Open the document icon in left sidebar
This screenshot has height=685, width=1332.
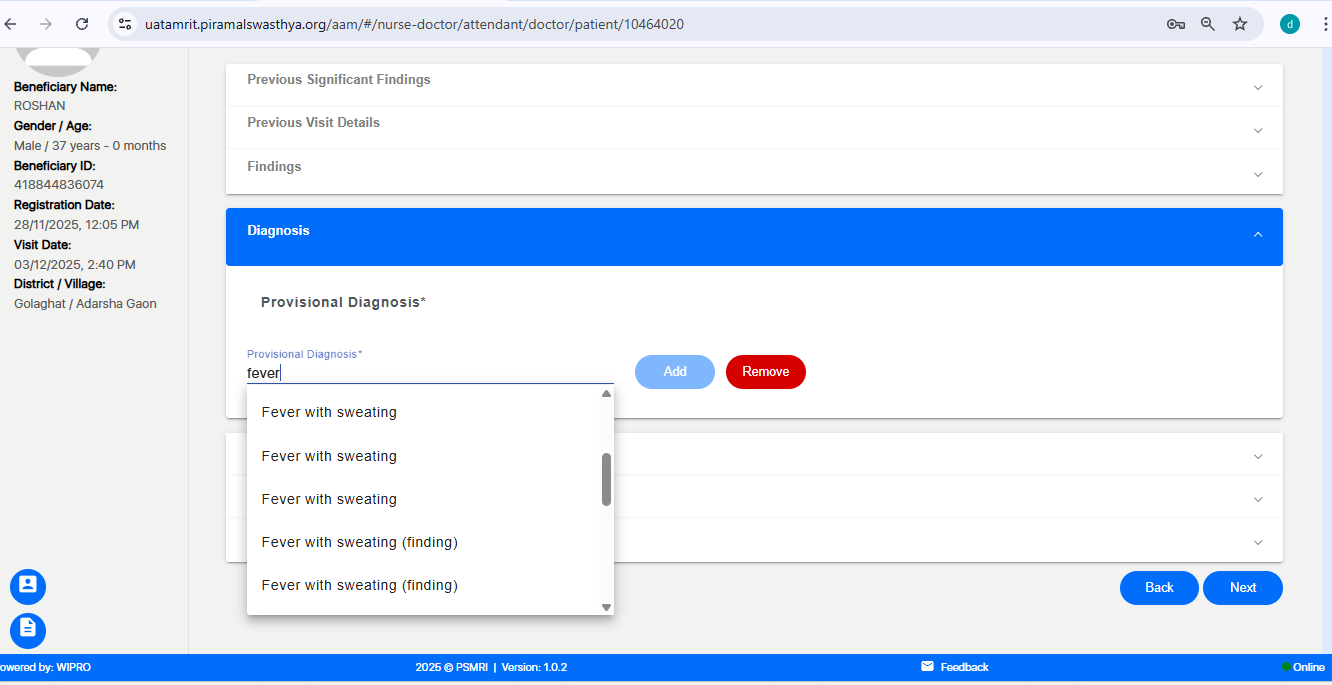click(x=28, y=629)
